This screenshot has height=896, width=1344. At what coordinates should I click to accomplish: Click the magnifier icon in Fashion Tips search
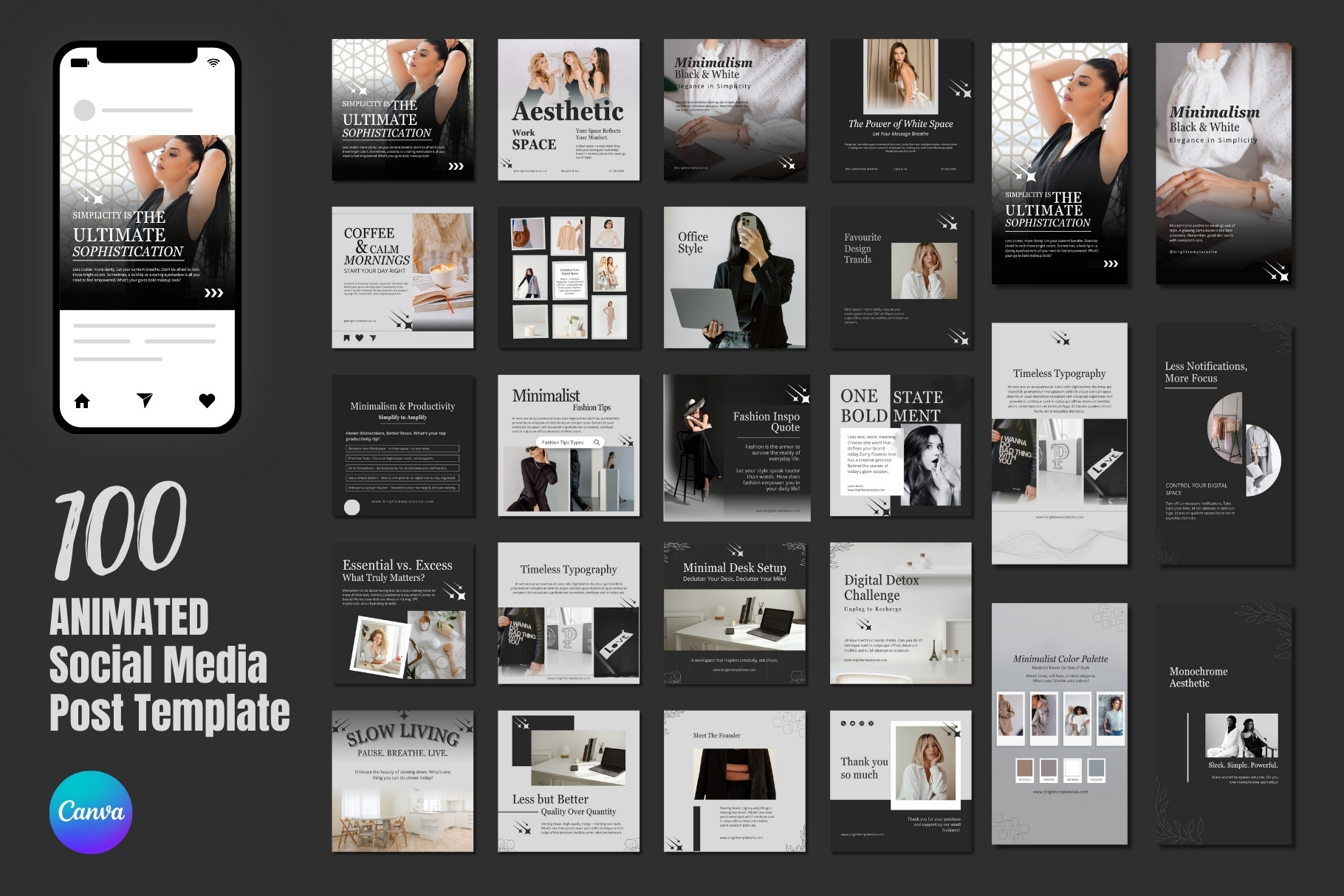[x=597, y=442]
